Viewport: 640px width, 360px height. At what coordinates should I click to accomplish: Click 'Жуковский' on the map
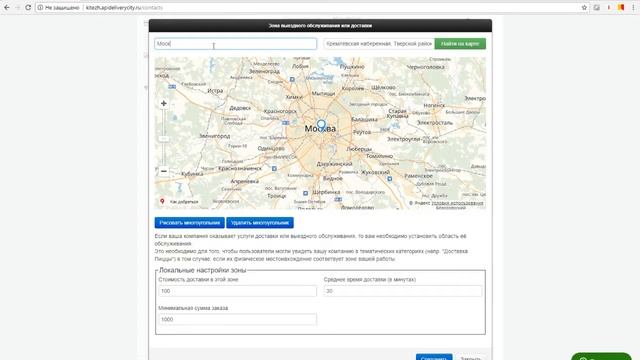coord(376,173)
